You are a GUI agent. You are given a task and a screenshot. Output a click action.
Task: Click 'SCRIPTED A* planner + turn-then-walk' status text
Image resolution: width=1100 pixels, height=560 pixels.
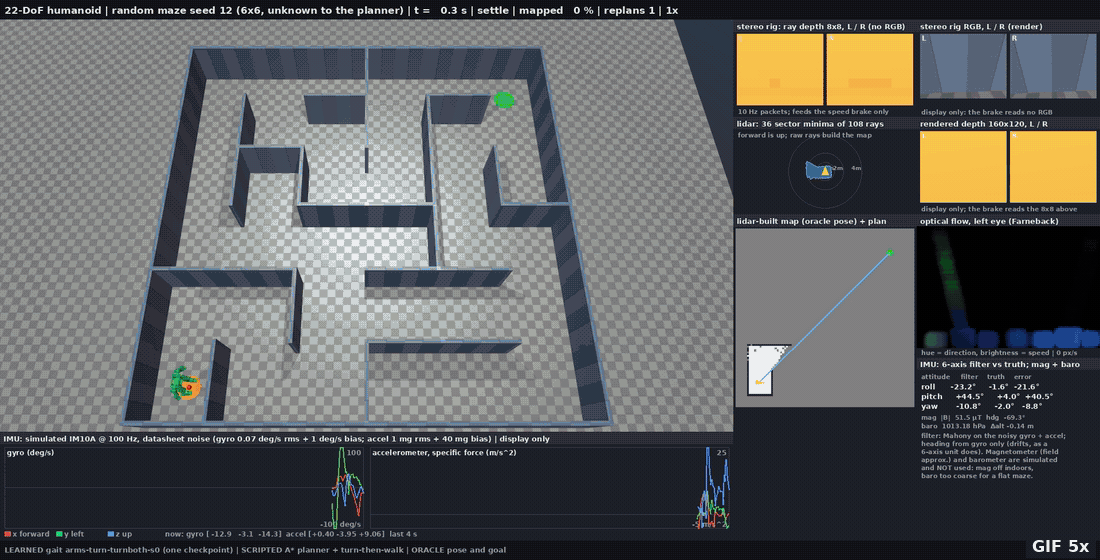(x=323, y=550)
